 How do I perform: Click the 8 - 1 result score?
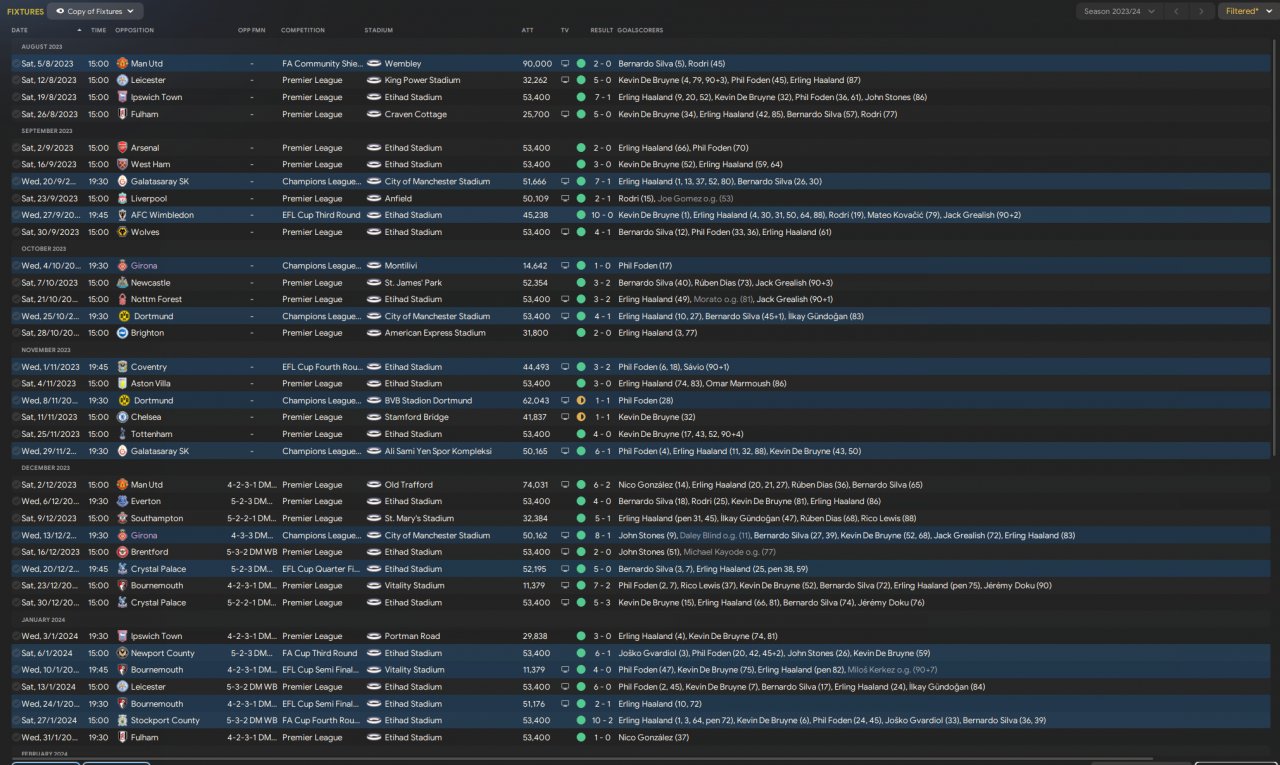(603, 535)
